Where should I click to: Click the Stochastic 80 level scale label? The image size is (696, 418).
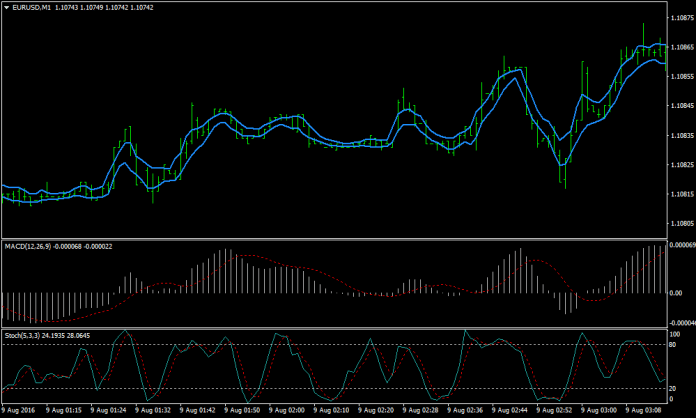click(674, 345)
